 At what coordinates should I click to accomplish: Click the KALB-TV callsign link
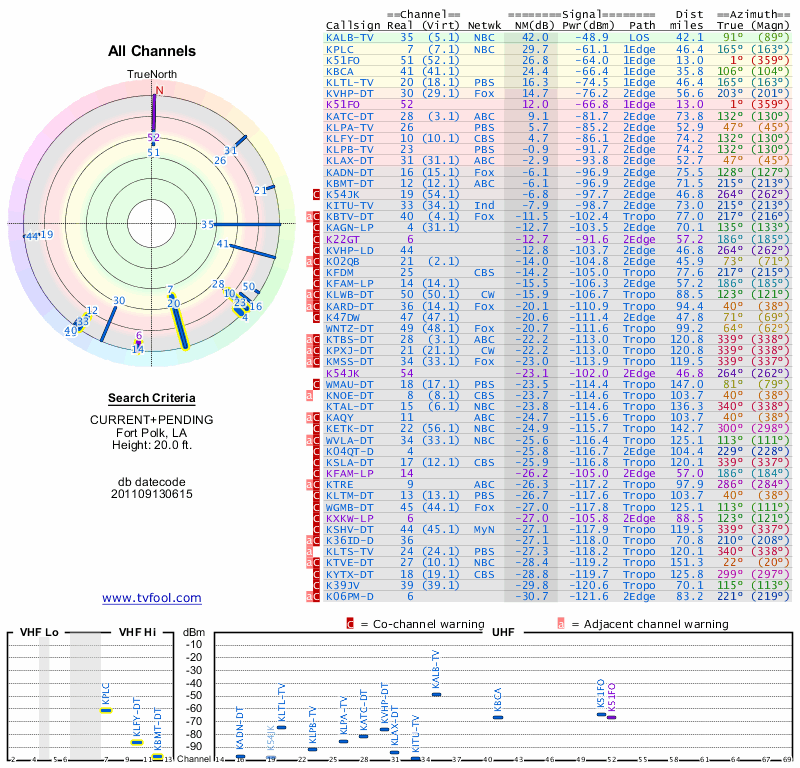(349, 37)
